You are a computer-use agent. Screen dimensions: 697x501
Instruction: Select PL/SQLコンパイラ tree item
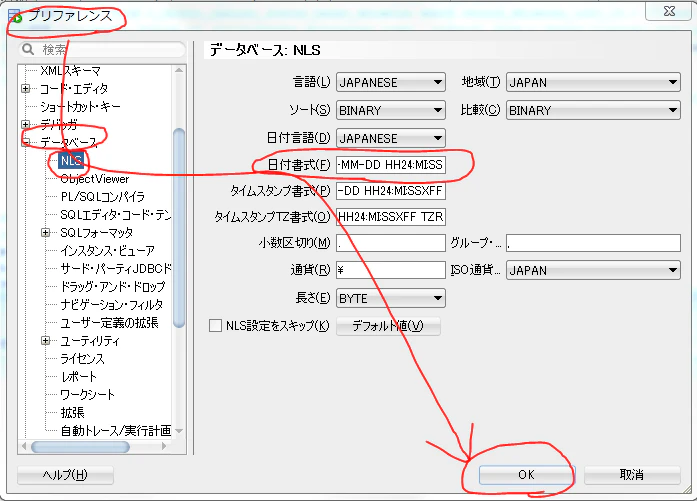click(x=102, y=196)
